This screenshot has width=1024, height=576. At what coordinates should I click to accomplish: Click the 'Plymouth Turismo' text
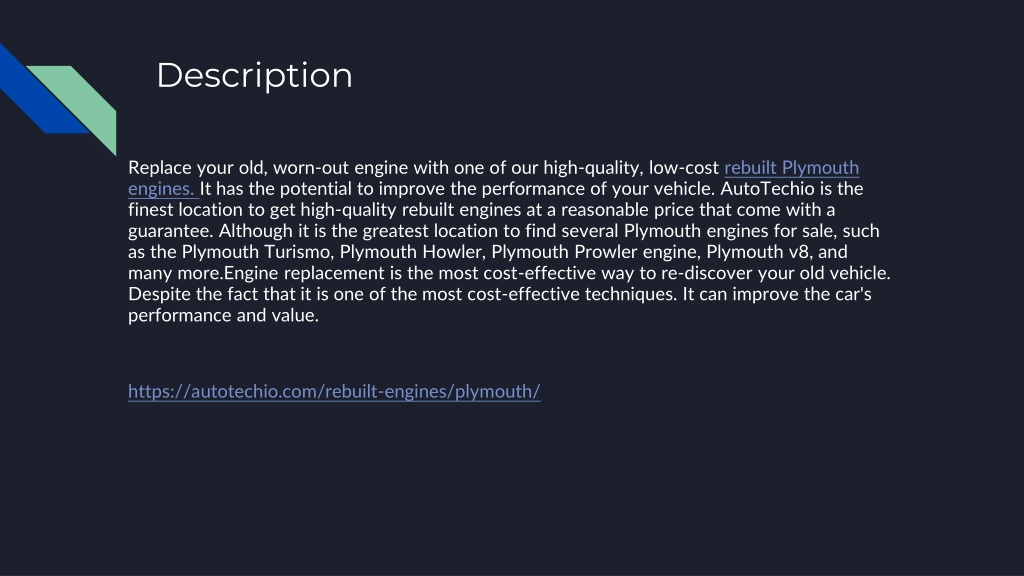coord(256,252)
